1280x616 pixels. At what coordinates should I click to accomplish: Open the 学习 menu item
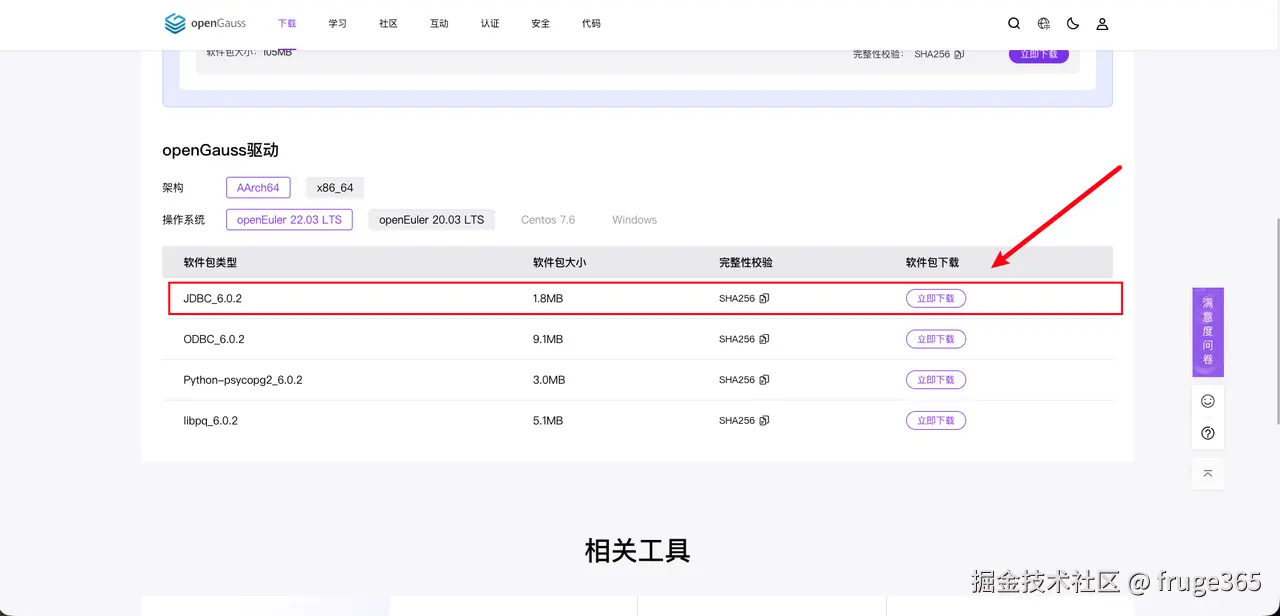tap(337, 23)
